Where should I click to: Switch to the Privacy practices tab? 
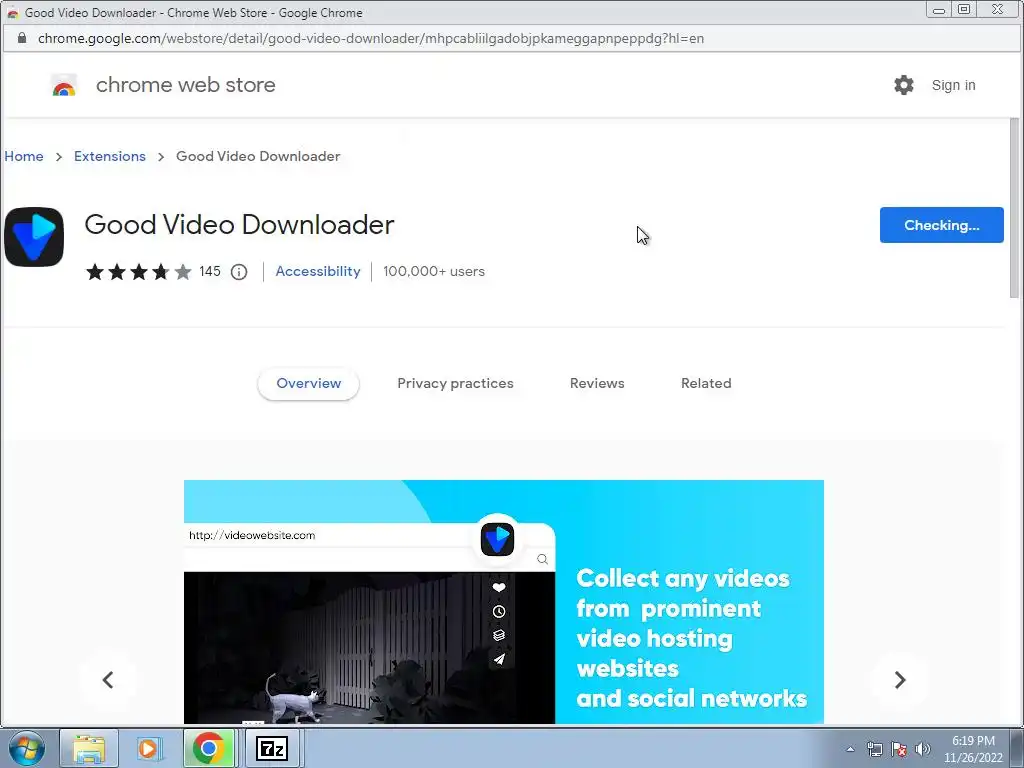click(455, 383)
